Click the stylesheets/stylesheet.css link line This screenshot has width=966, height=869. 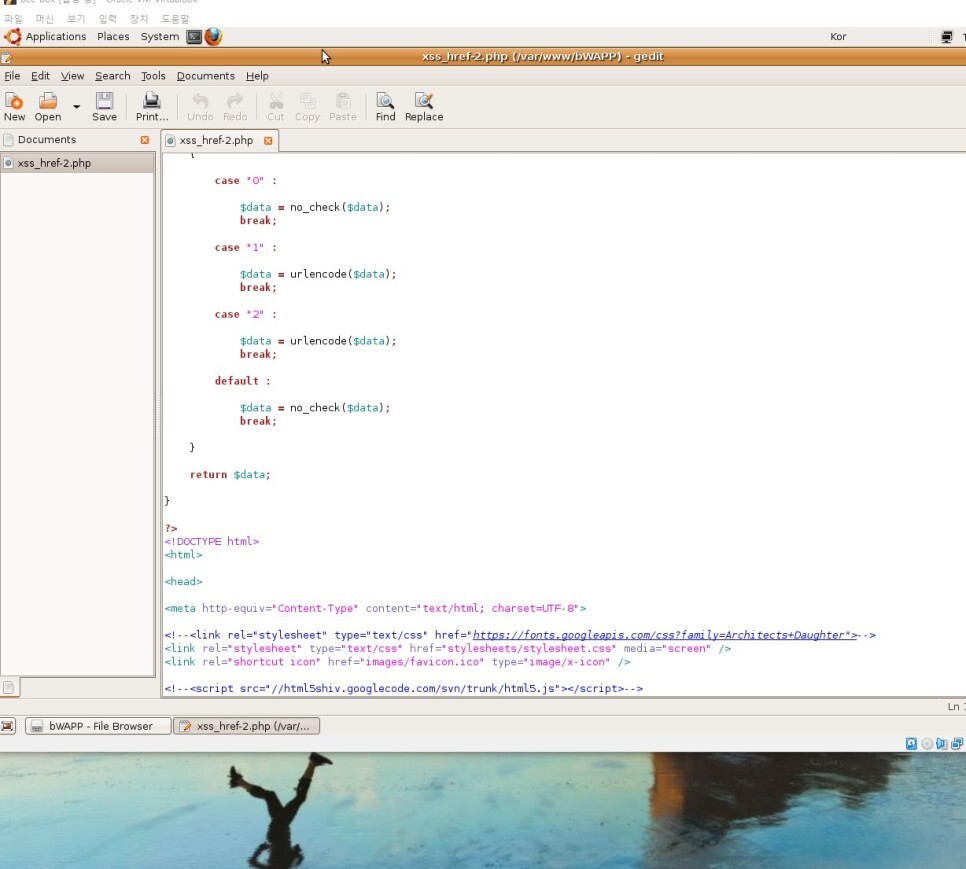(447, 648)
